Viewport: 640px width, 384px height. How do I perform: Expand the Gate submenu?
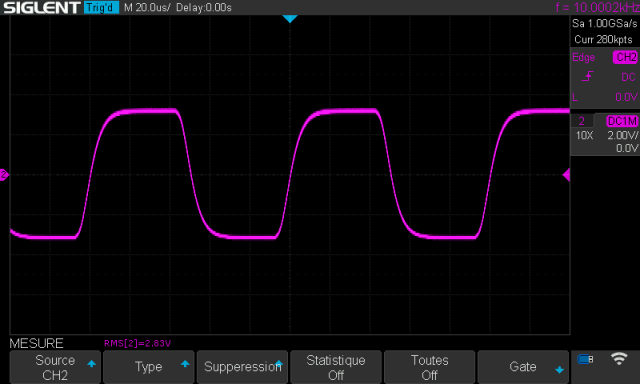(523, 367)
